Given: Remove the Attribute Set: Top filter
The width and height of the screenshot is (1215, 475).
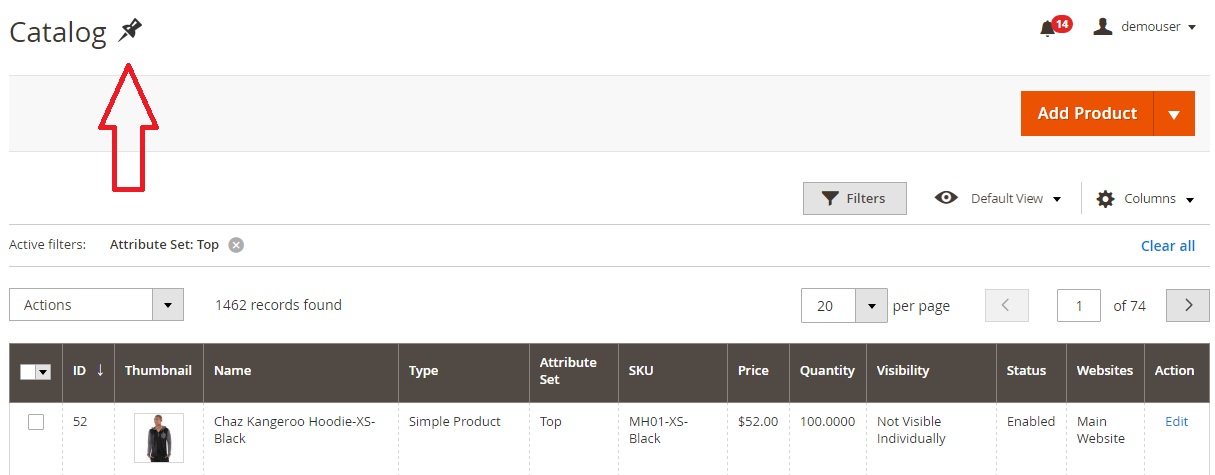Looking at the screenshot, I should click(x=236, y=244).
